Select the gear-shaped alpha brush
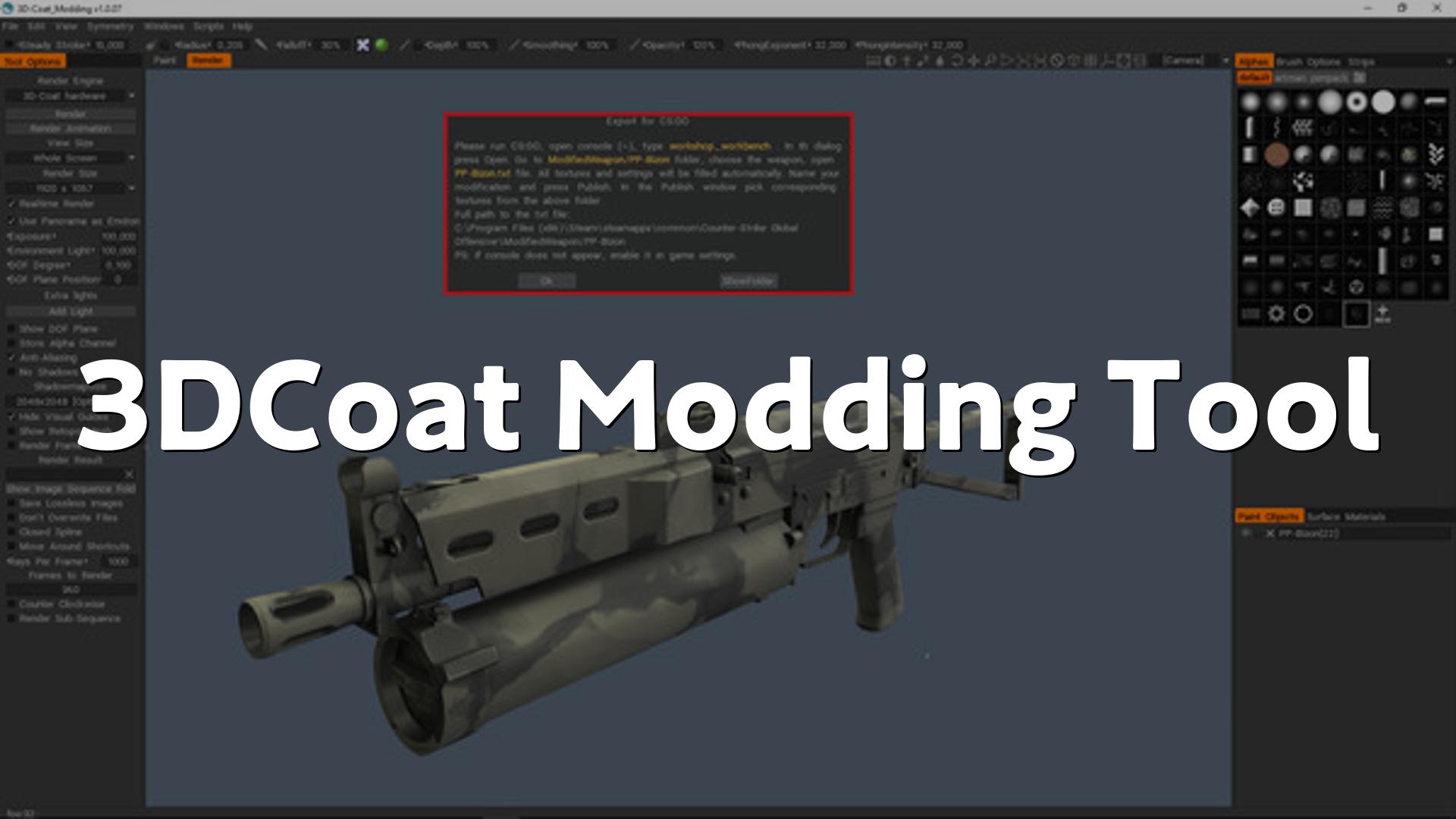 click(1277, 314)
